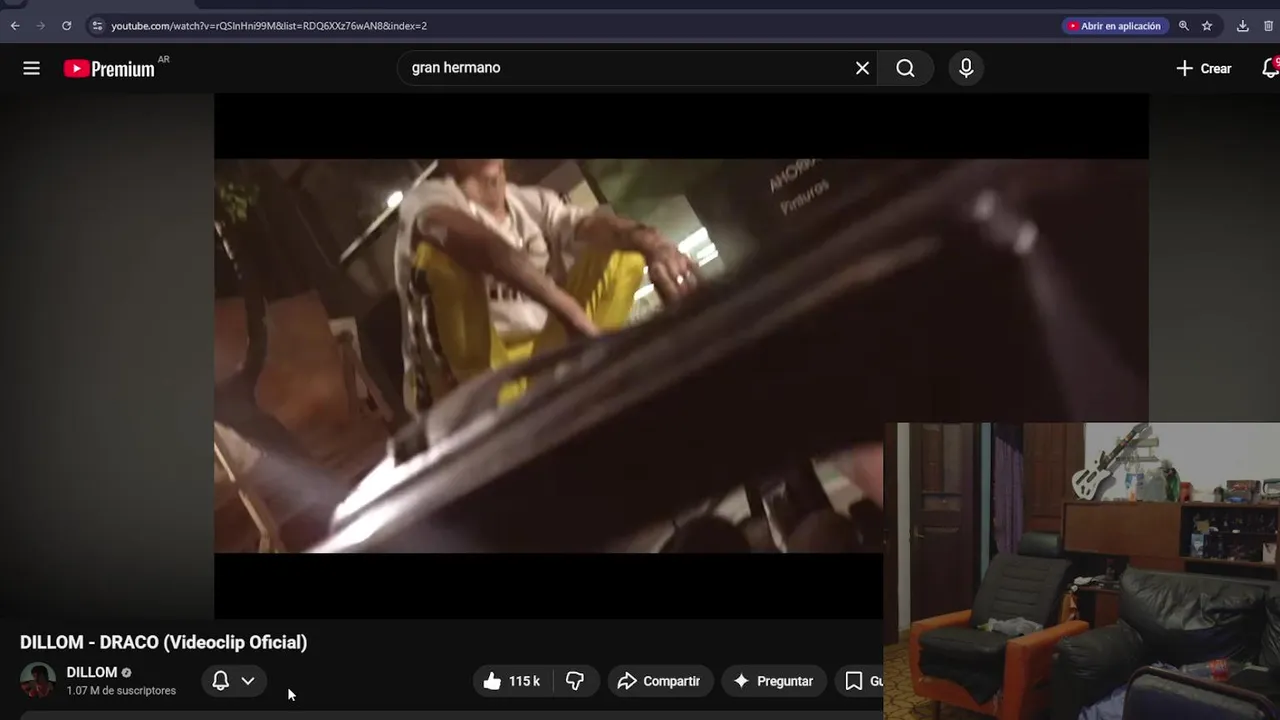
Task: Clear the search box with X icon
Action: click(862, 68)
